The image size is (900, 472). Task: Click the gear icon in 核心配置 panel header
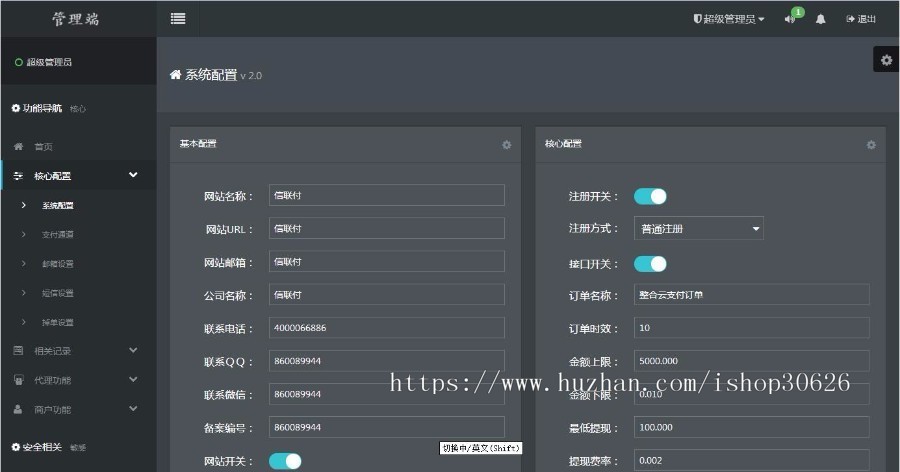871,145
